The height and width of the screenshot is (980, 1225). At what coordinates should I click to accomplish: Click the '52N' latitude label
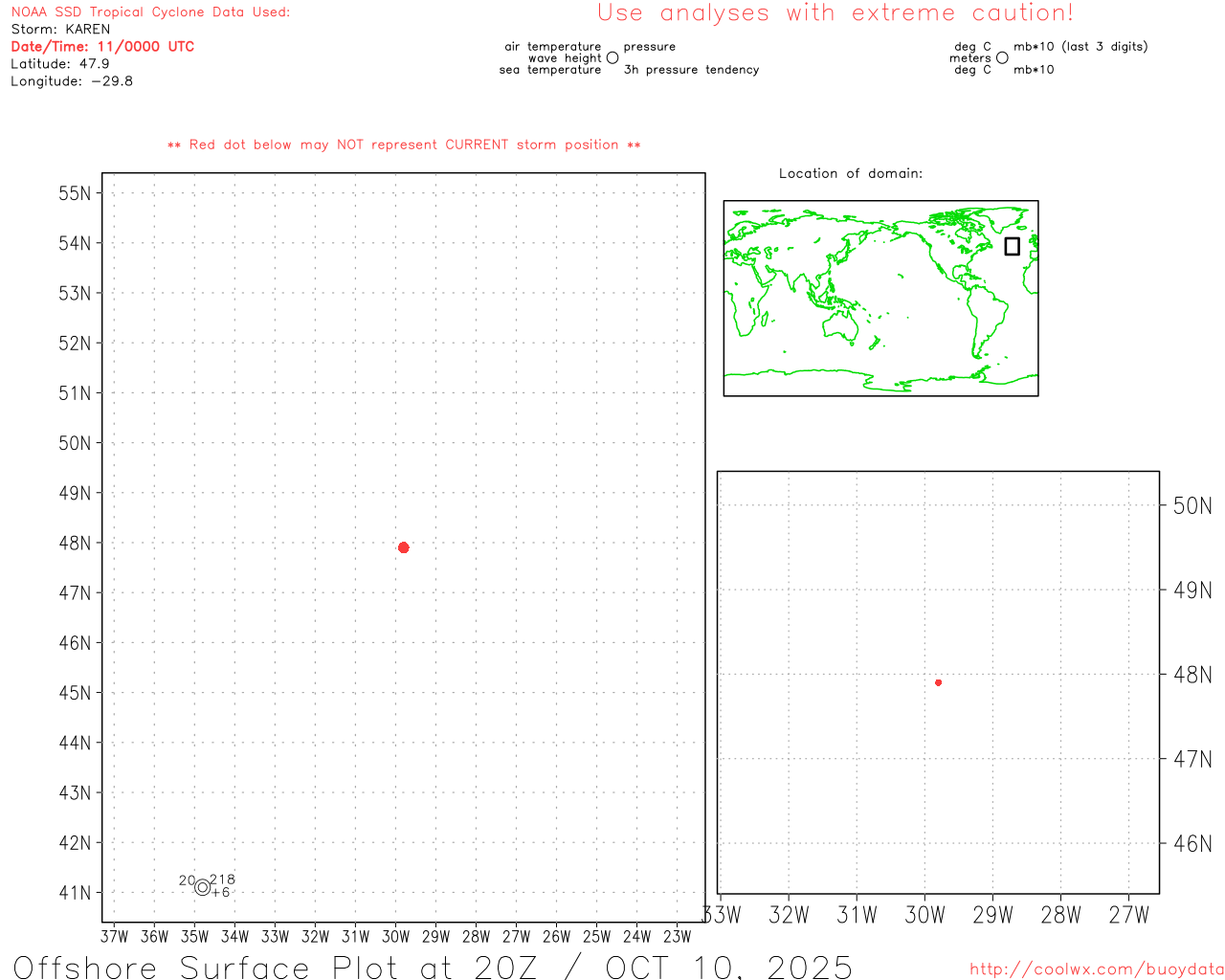pyautogui.click(x=76, y=344)
